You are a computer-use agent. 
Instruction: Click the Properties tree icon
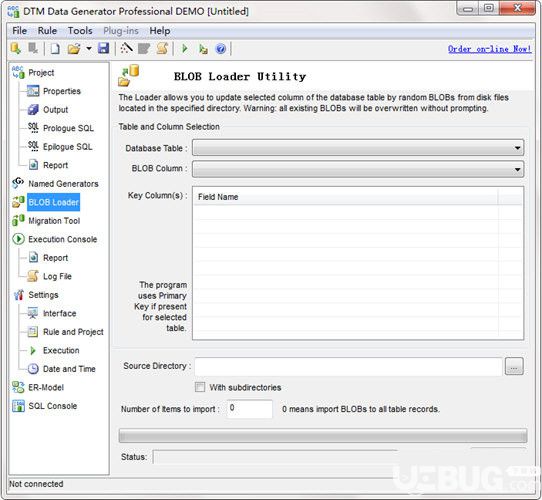pyautogui.click(x=33, y=91)
